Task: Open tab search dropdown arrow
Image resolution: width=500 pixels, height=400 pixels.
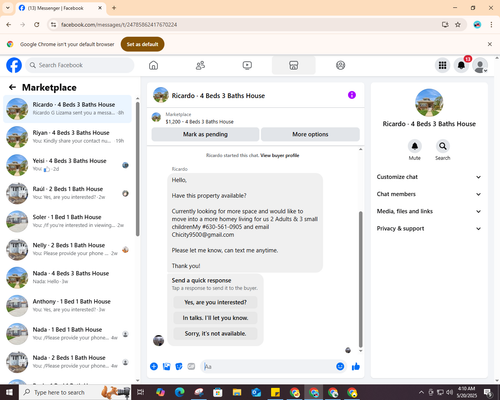Action: [8, 8]
